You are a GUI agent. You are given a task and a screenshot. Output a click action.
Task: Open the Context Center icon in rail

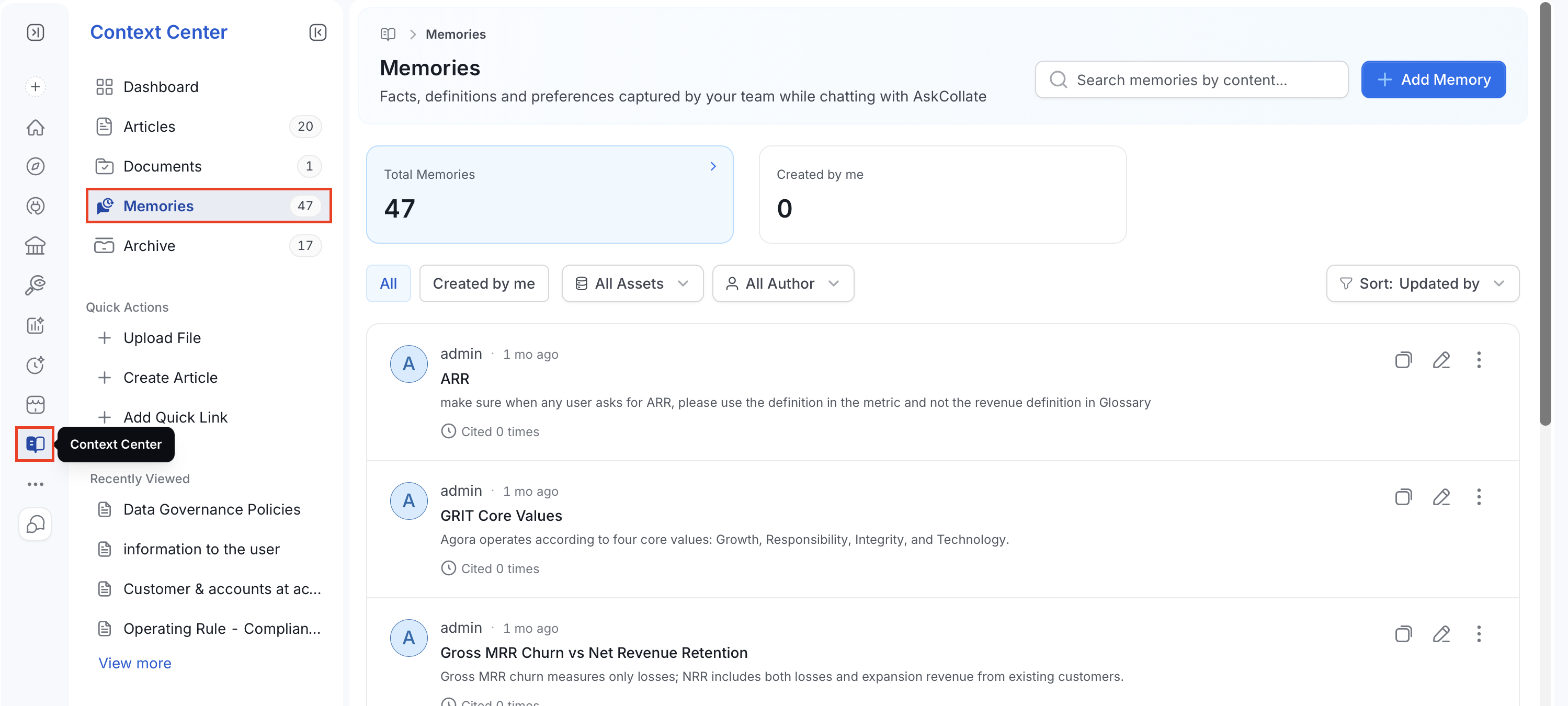point(36,443)
